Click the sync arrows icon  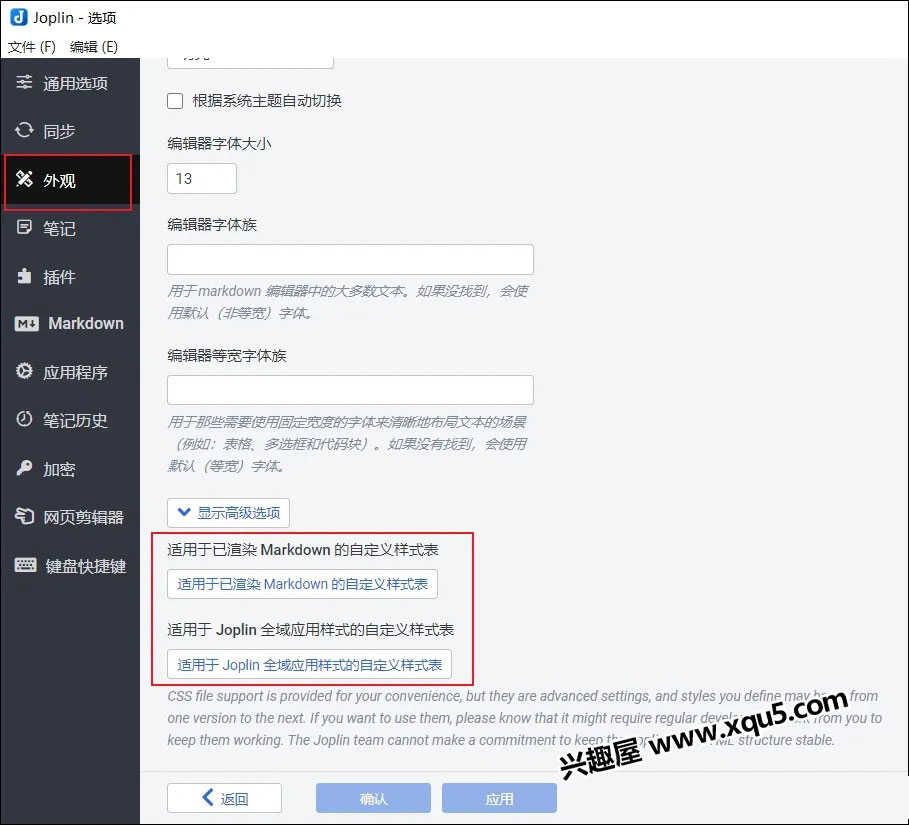24,130
